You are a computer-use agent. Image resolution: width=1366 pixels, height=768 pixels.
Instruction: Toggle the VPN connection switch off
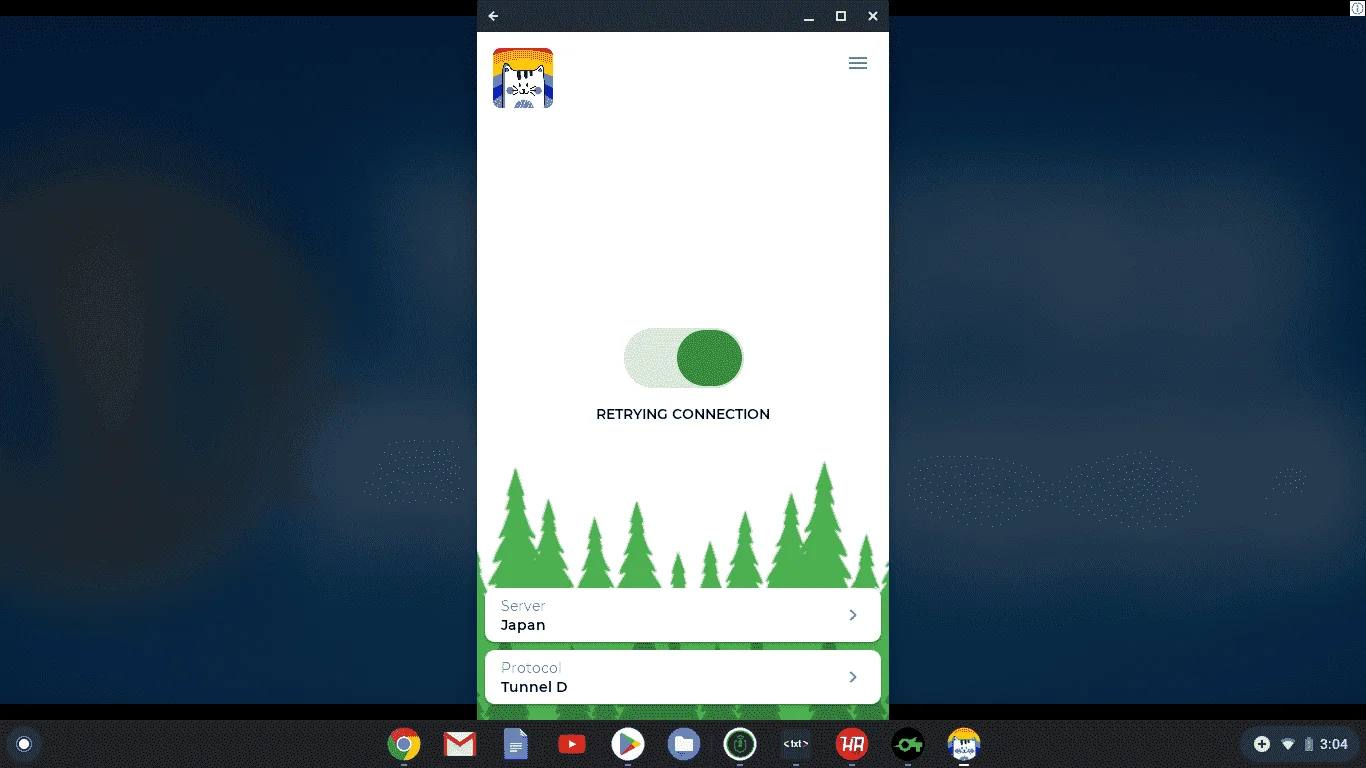(683, 358)
